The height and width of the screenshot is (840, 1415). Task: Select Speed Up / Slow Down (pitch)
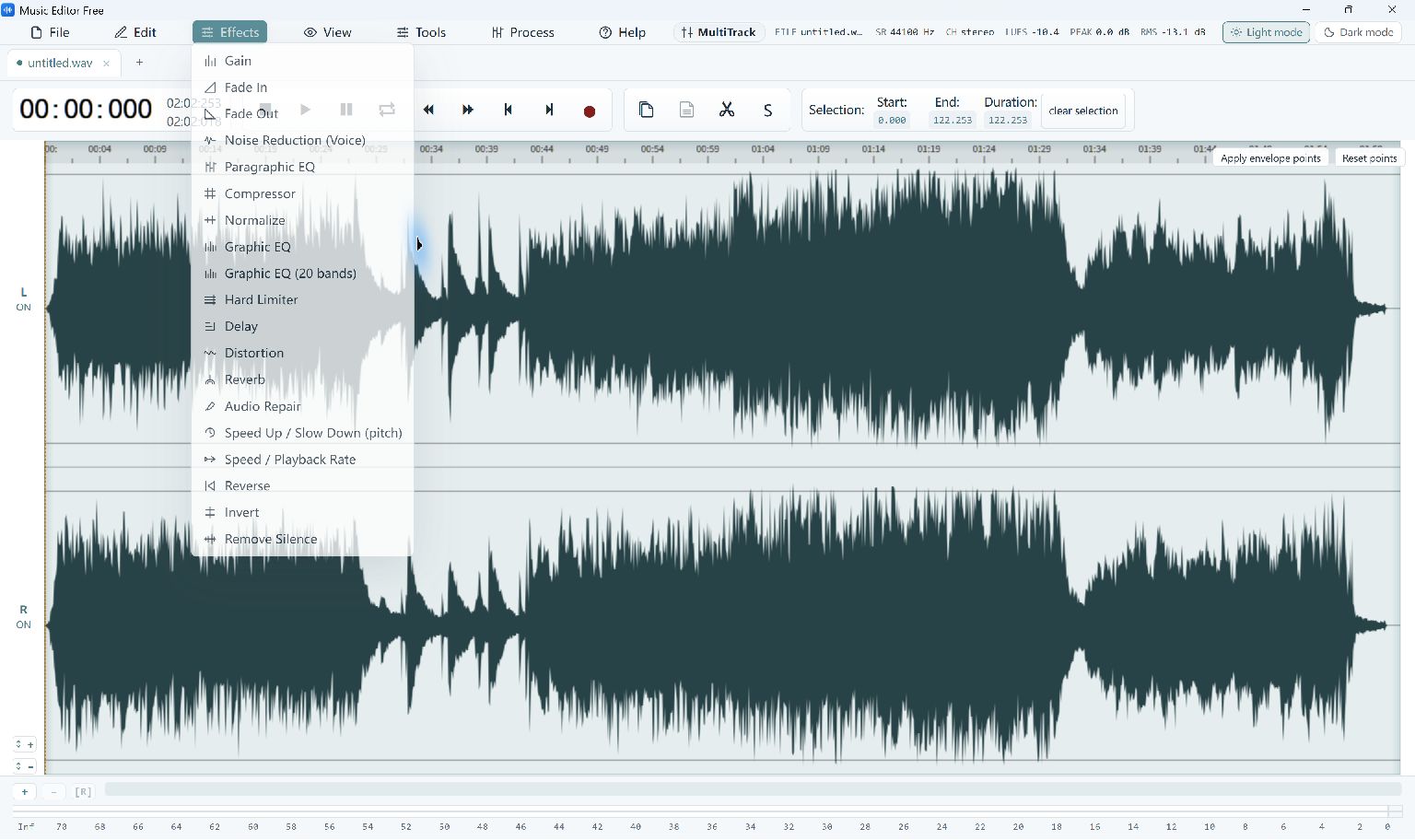(302, 433)
